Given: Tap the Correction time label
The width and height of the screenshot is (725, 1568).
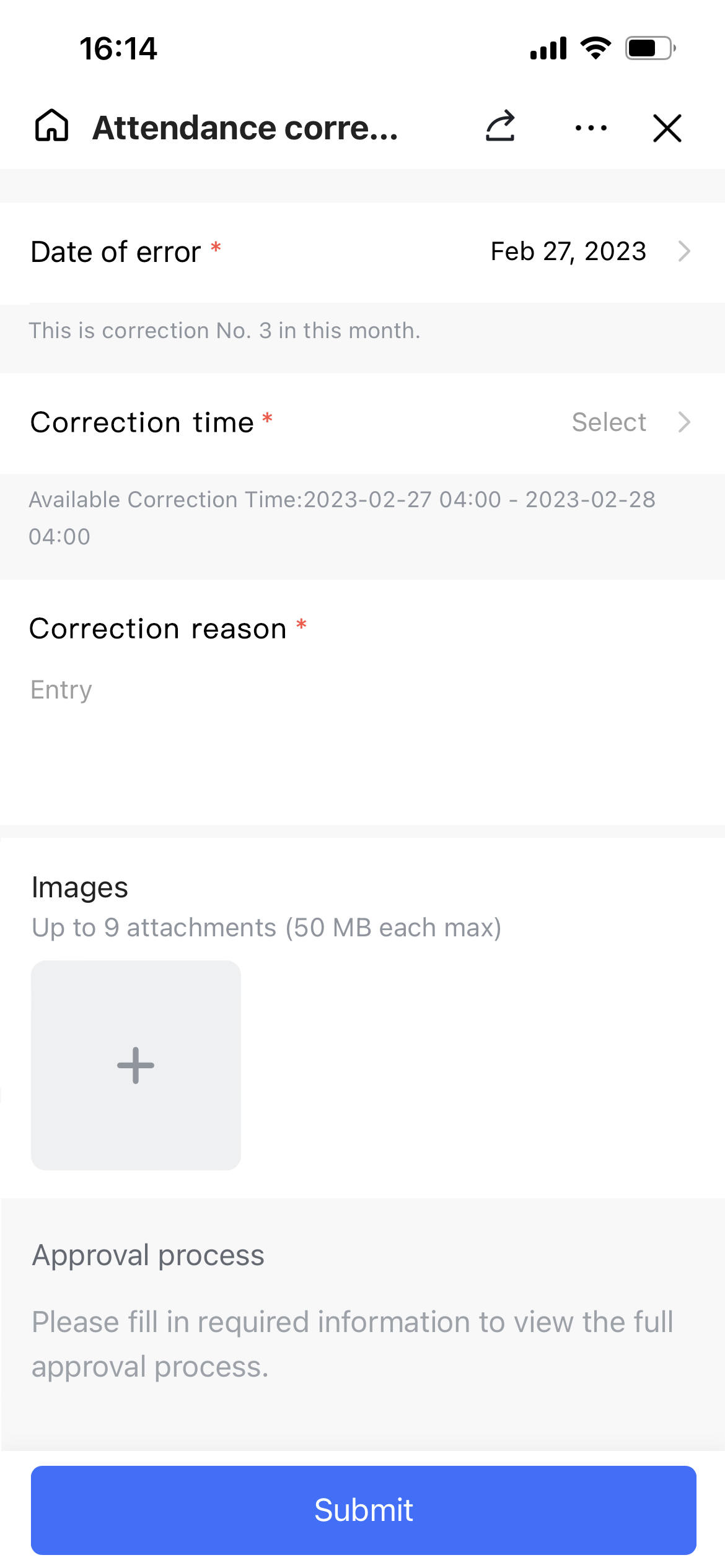Looking at the screenshot, I should [143, 422].
